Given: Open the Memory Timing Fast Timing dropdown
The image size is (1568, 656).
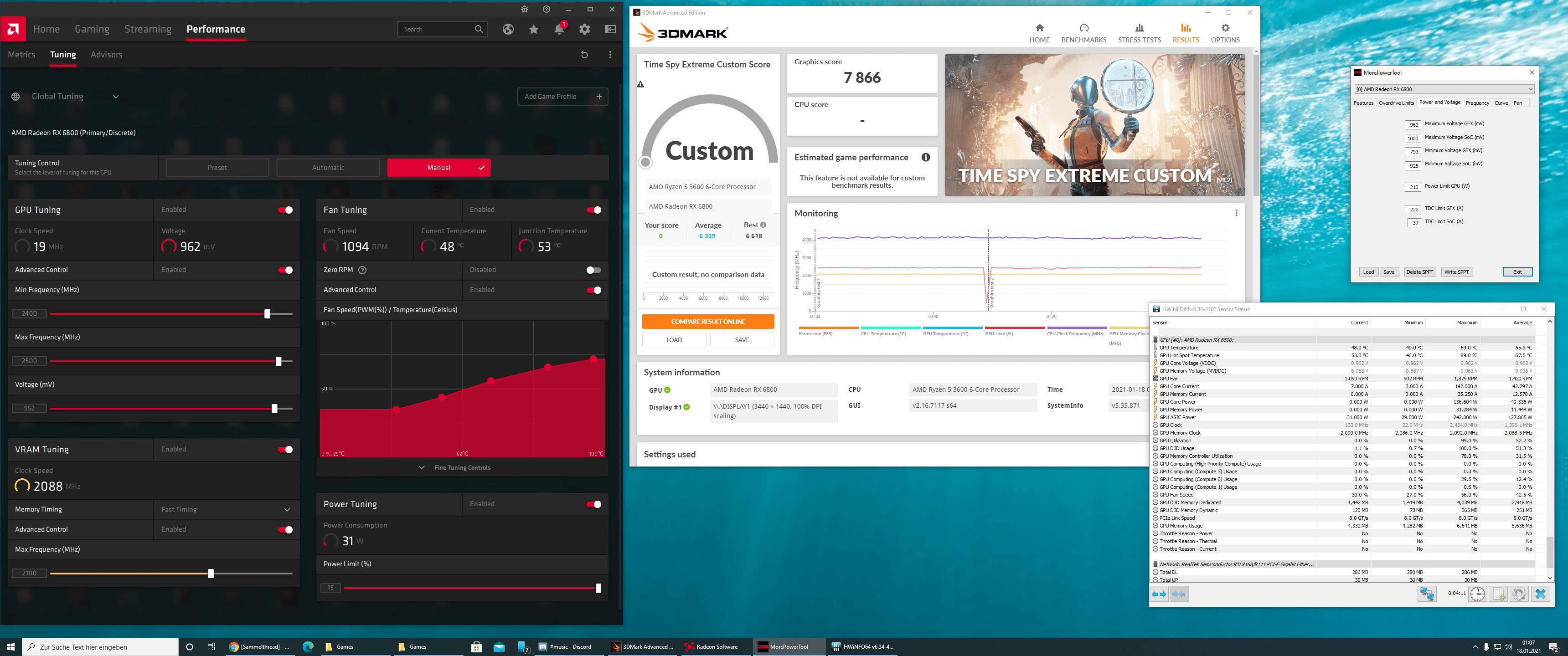Looking at the screenshot, I should click(226, 510).
